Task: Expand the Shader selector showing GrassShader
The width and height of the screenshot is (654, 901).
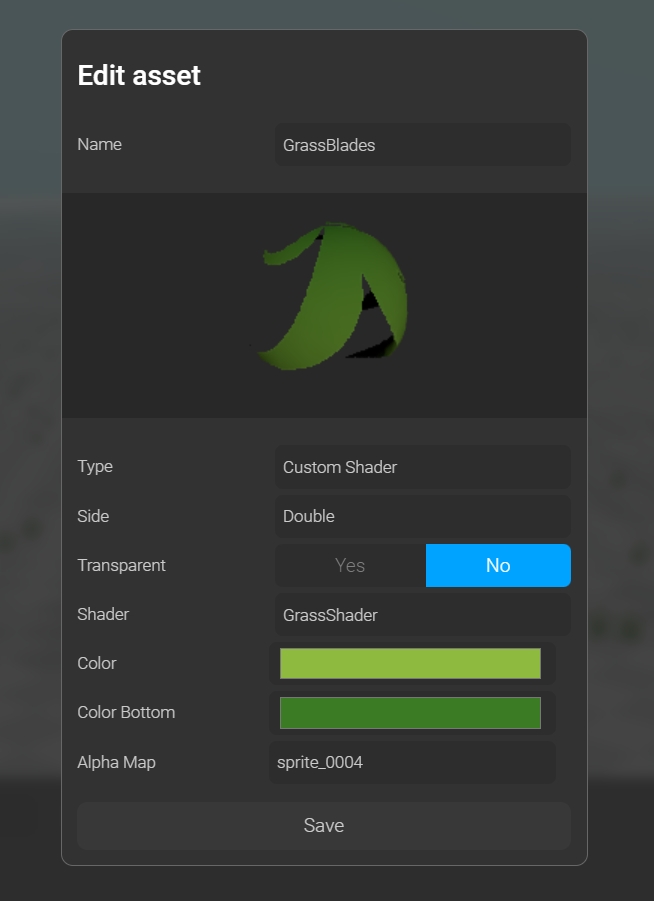Action: 422,615
